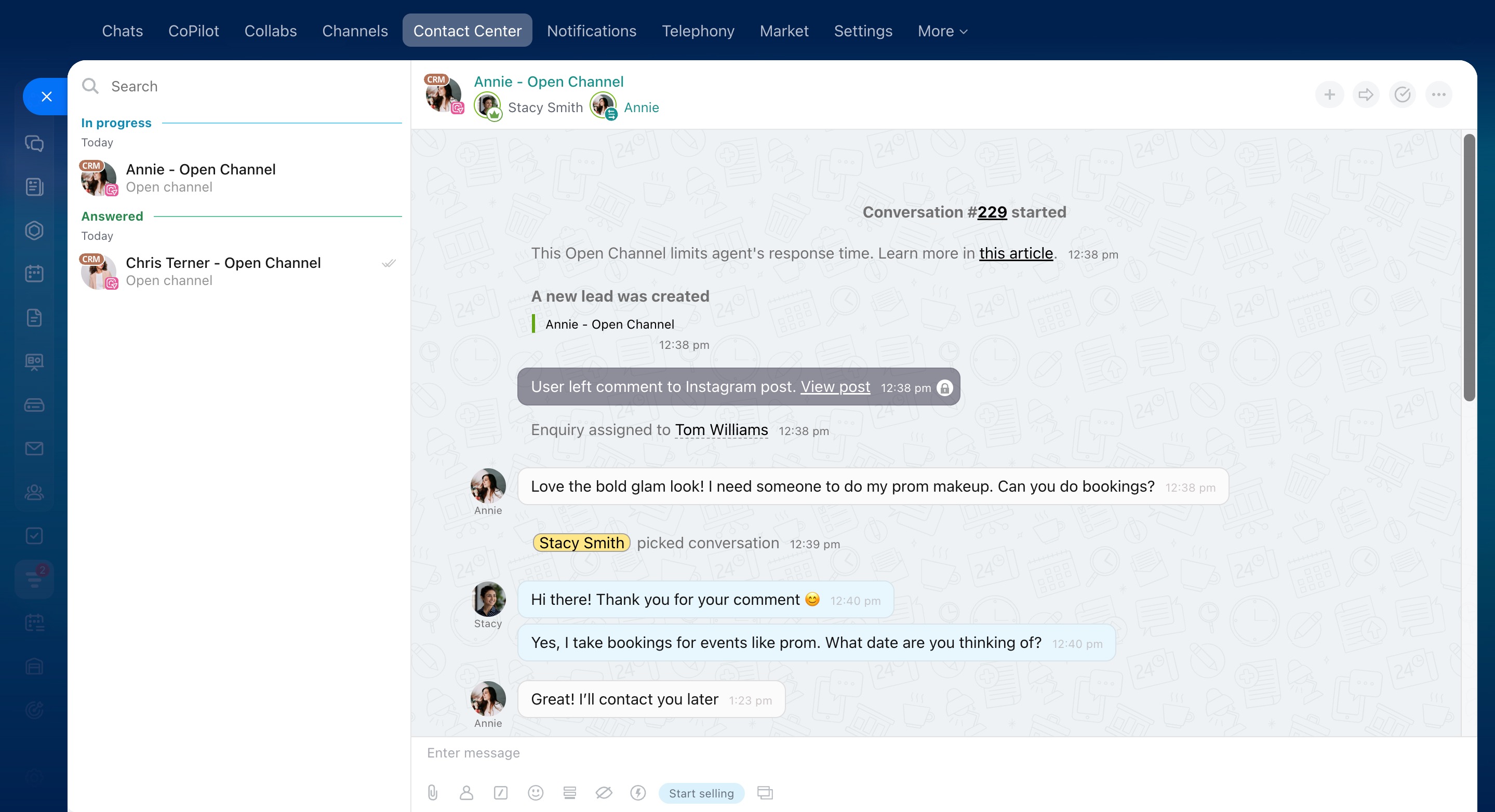Open the mail icon in left sidebar

tap(34, 449)
